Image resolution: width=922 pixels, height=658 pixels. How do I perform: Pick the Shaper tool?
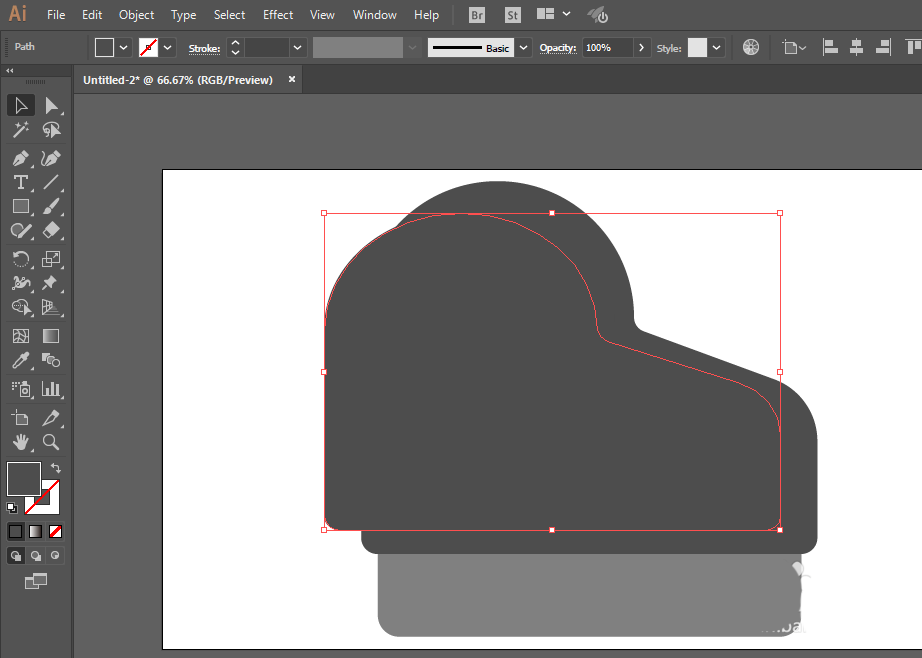point(21,231)
